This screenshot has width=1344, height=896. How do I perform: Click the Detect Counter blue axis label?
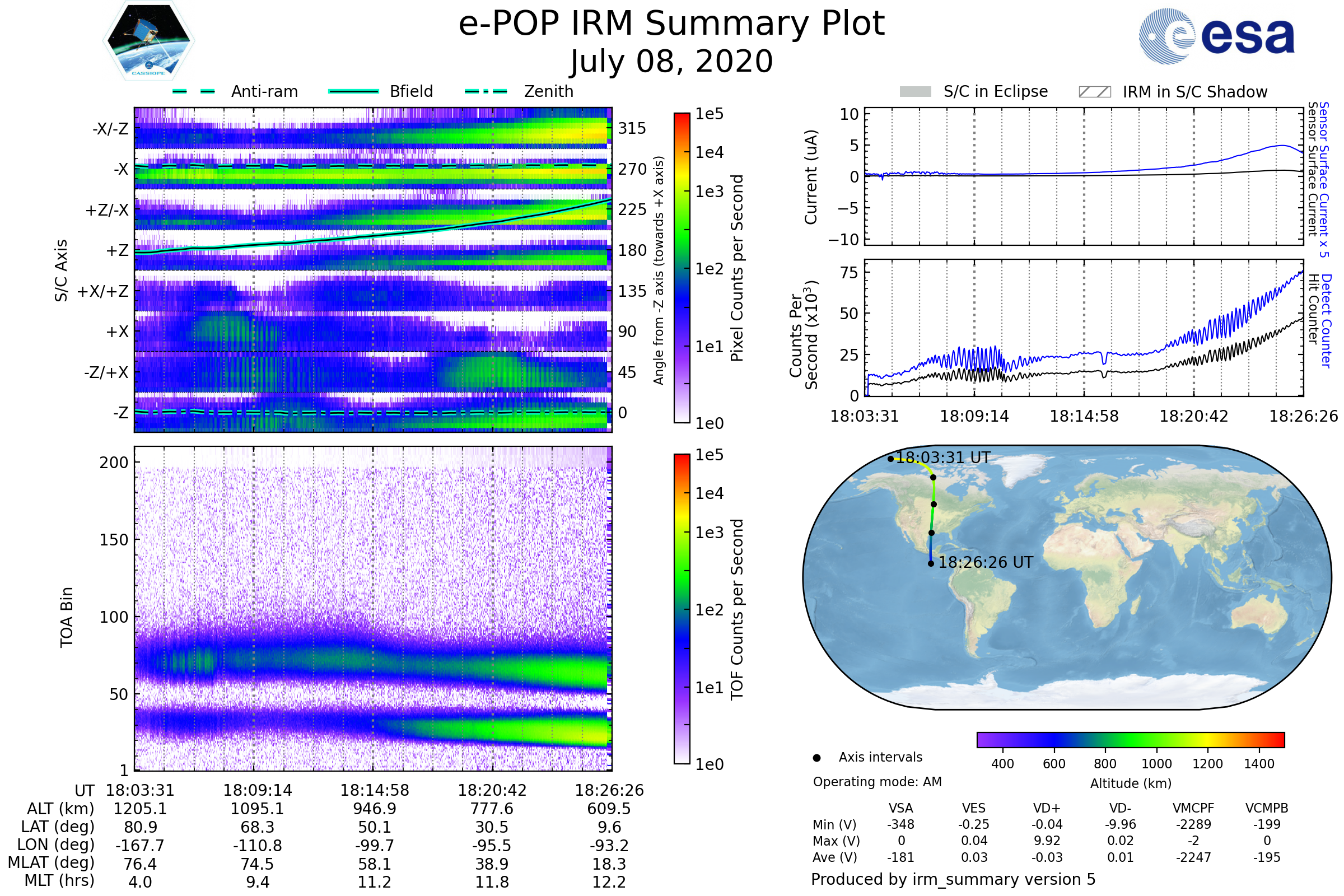coord(1326,320)
